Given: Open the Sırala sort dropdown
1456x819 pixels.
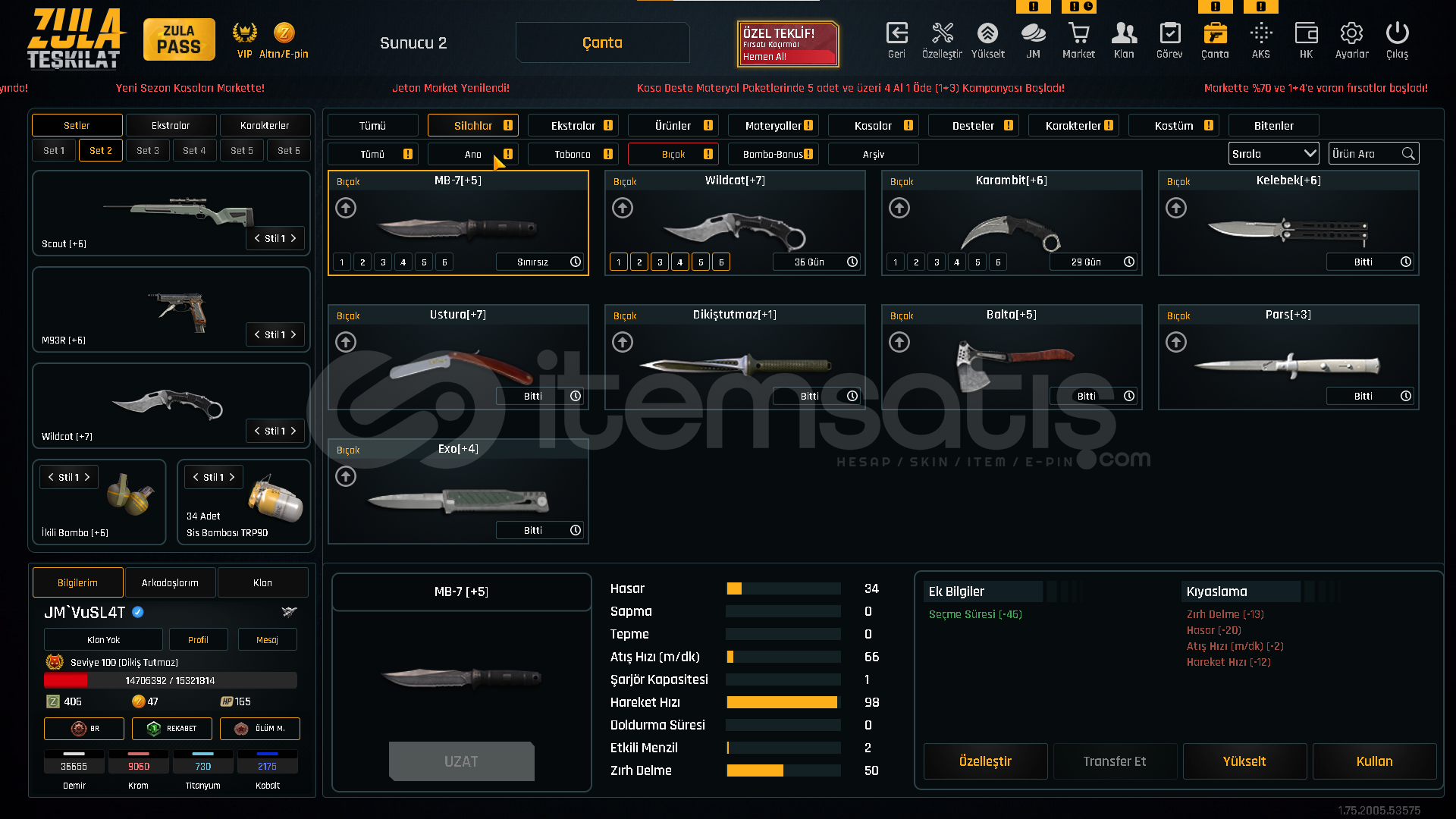Looking at the screenshot, I should pyautogui.click(x=1274, y=153).
